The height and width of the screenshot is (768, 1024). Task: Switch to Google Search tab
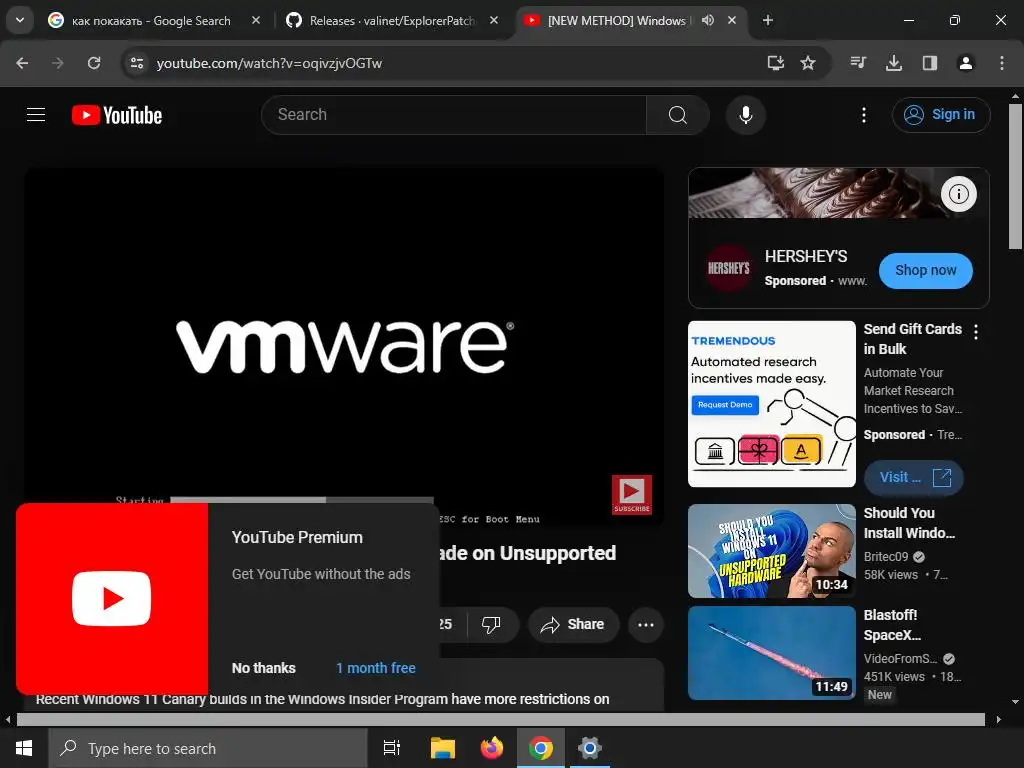151,20
